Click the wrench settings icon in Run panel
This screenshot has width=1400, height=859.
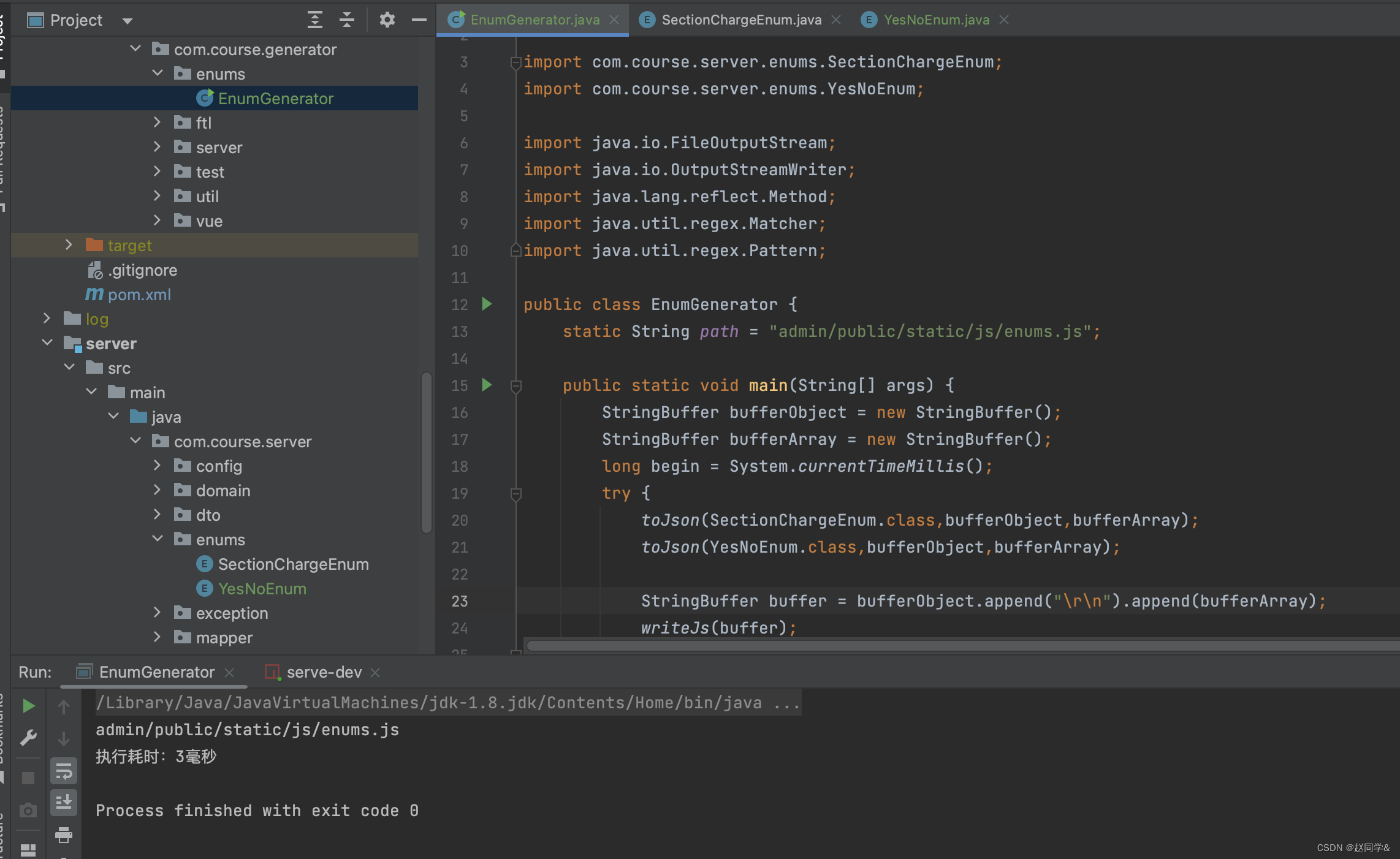(x=28, y=738)
